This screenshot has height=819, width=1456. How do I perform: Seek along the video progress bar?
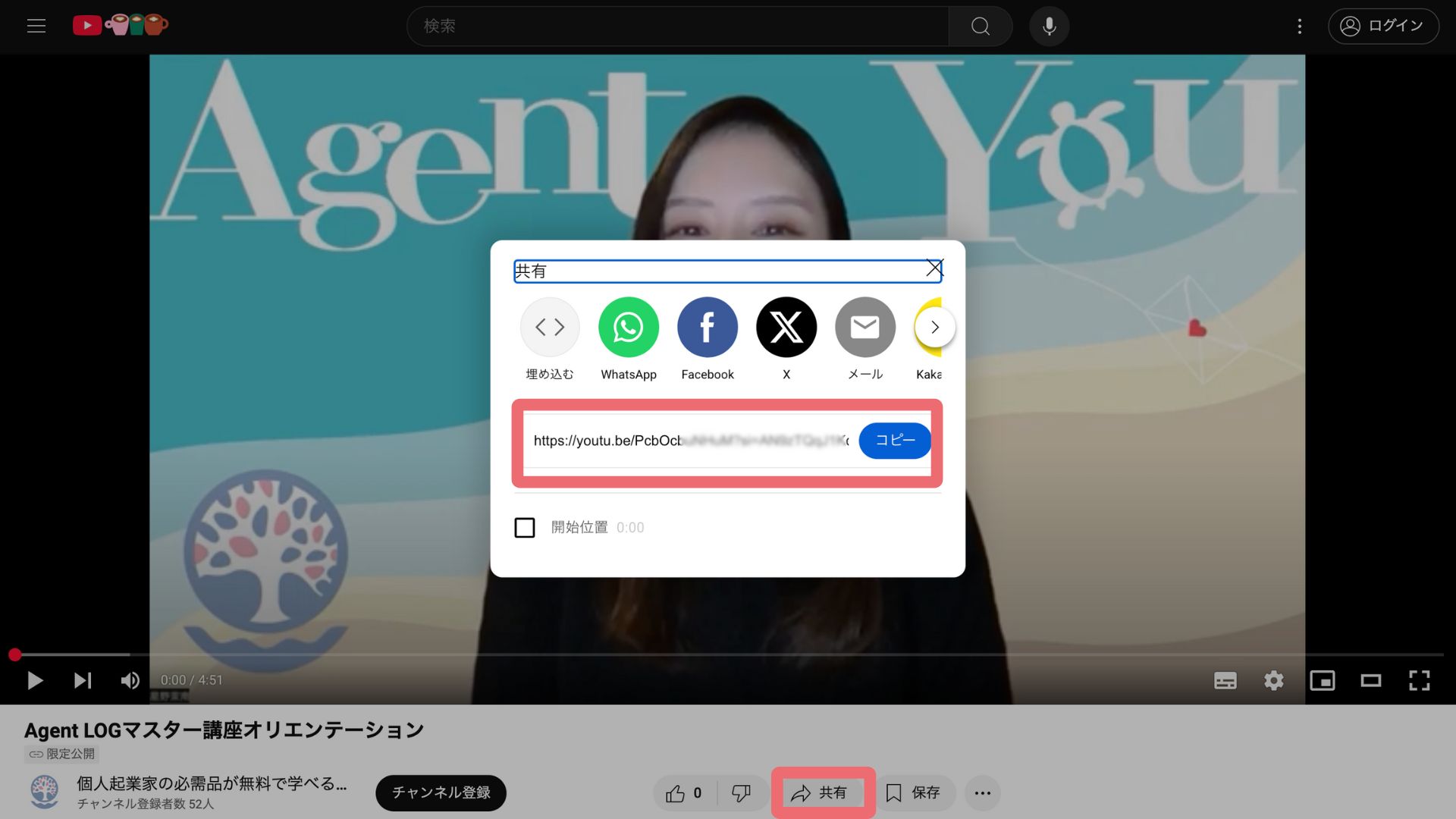728,654
